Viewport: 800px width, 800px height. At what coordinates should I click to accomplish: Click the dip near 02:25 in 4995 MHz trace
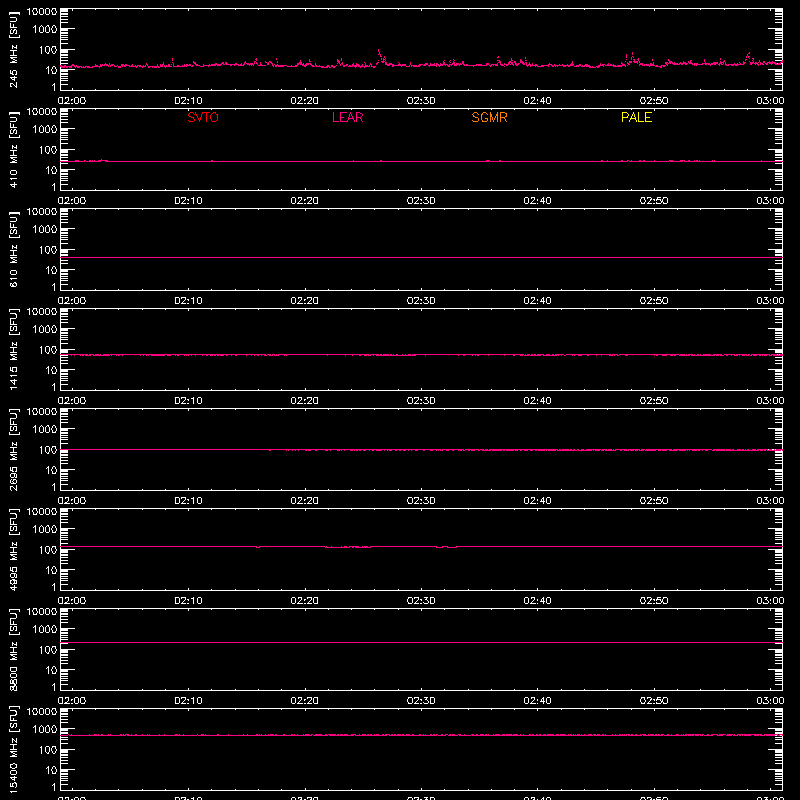pyautogui.click(x=348, y=547)
